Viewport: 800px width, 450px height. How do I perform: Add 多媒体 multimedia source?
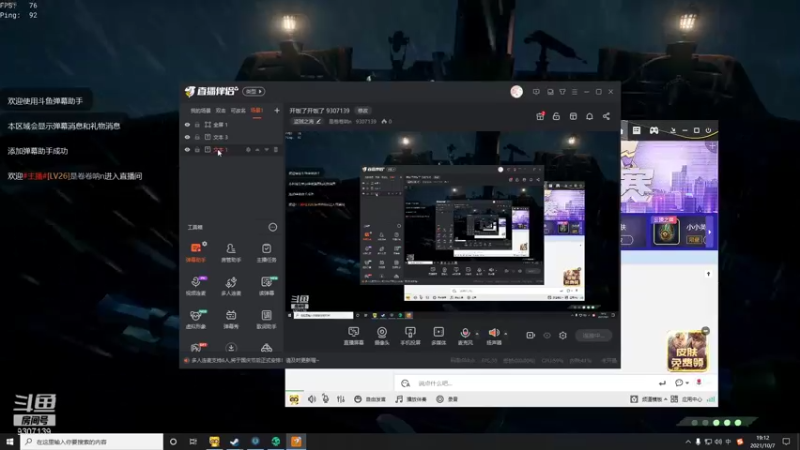(x=438, y=336)
